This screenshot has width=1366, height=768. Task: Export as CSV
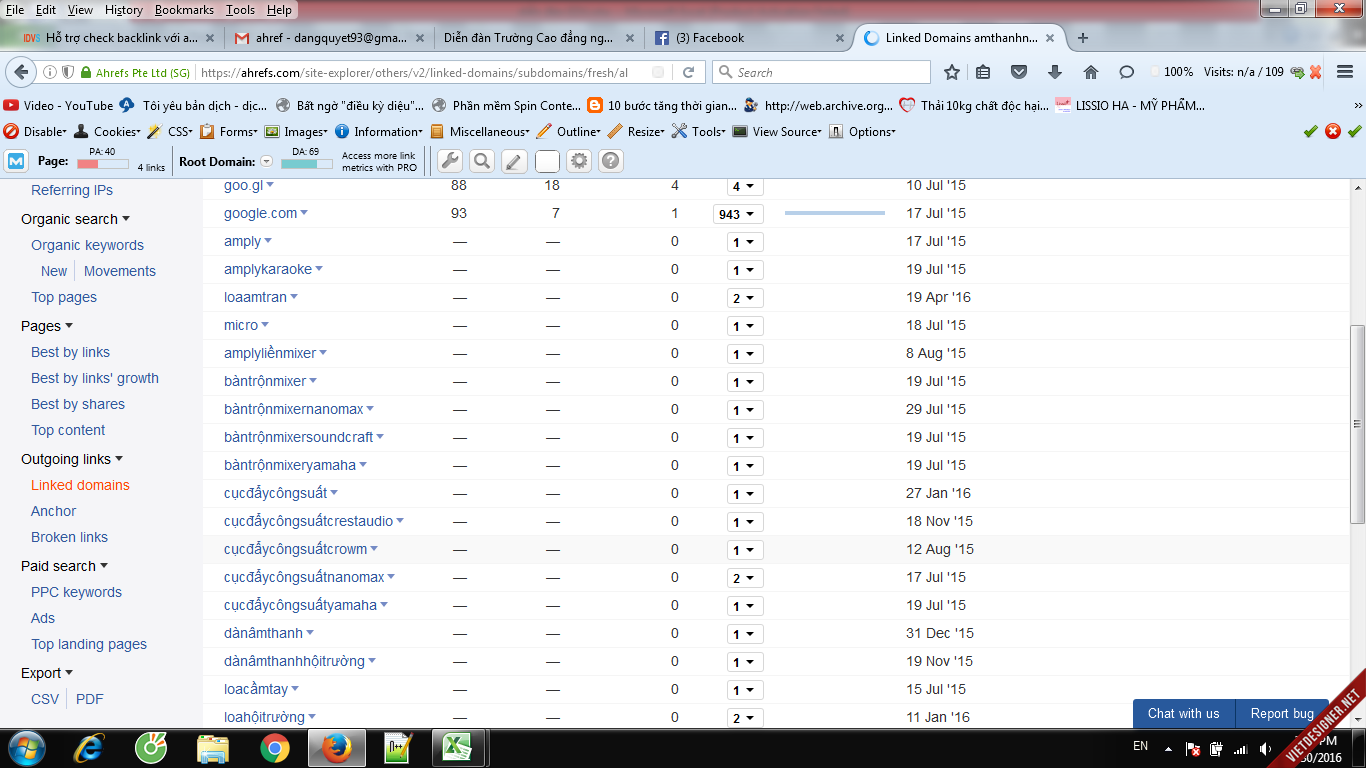pyautogui.click(x=45, y=699)
